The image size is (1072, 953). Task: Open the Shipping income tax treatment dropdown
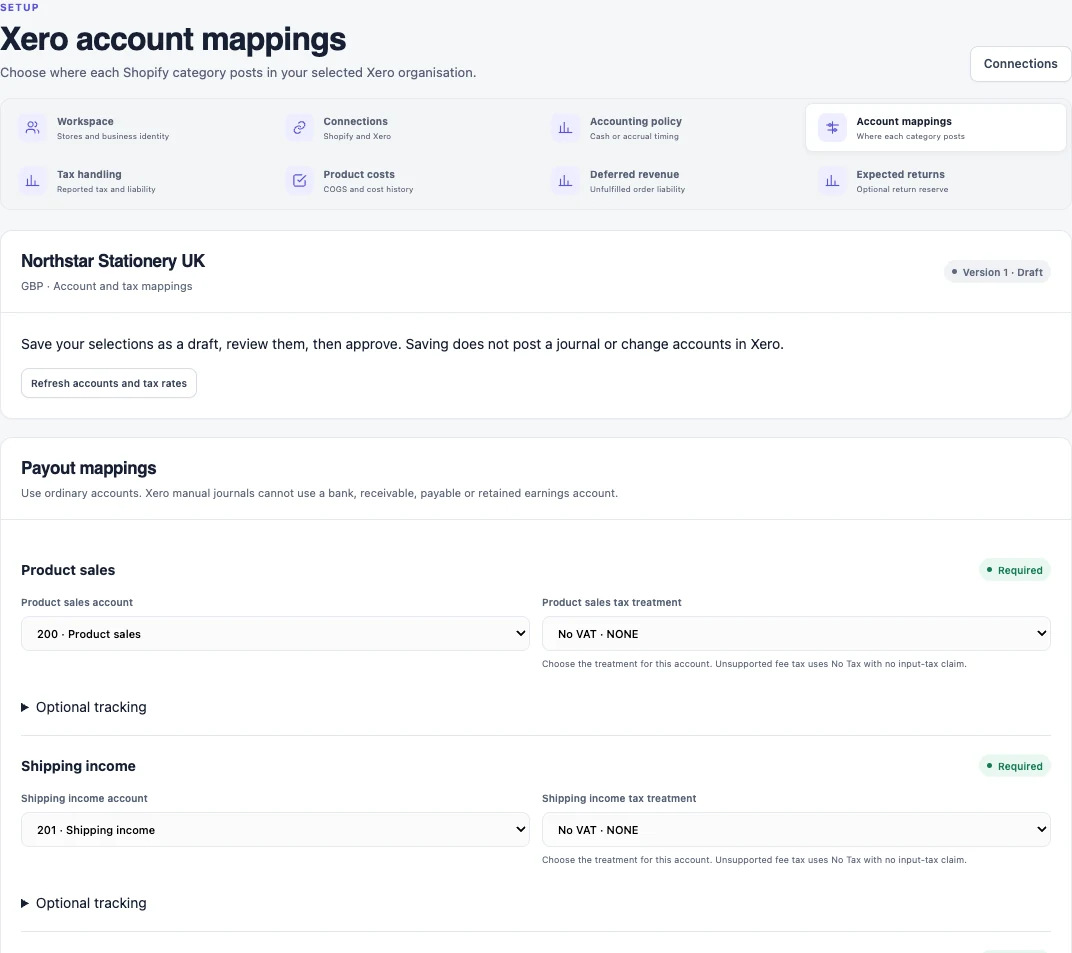[796, 829]
